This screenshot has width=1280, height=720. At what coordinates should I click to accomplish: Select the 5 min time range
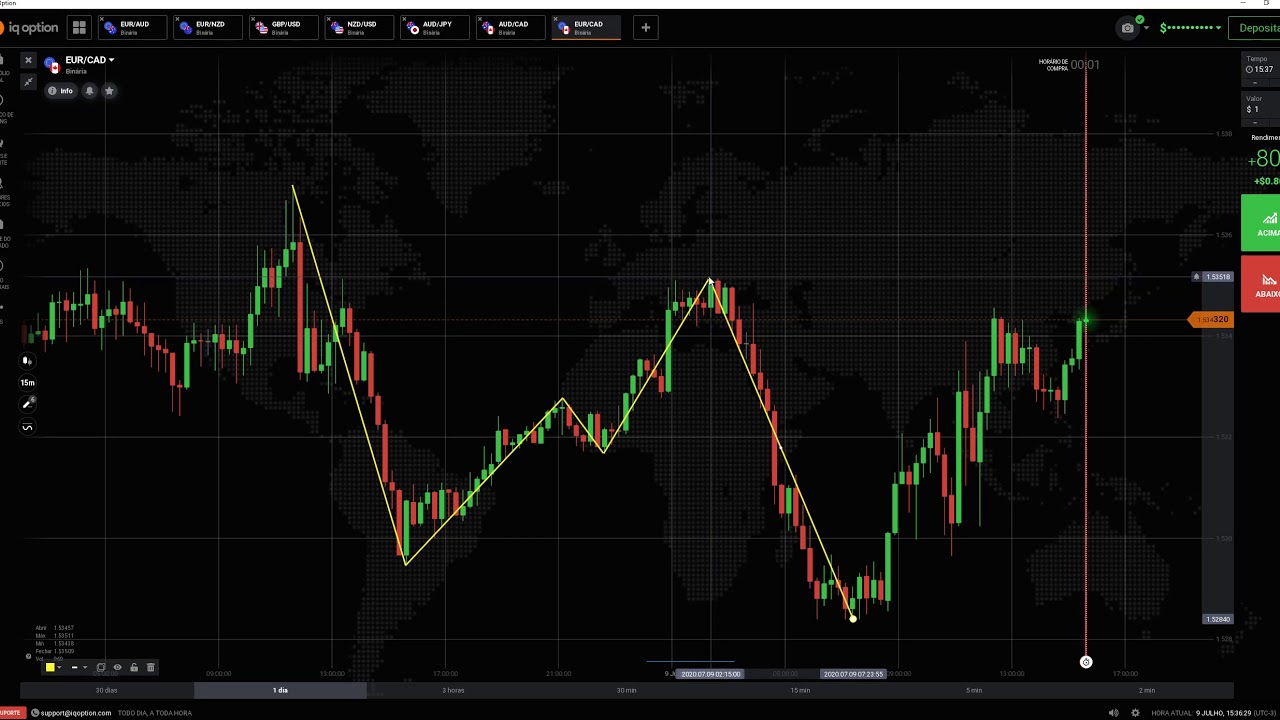pyautogui.click(x=974, y=690)
